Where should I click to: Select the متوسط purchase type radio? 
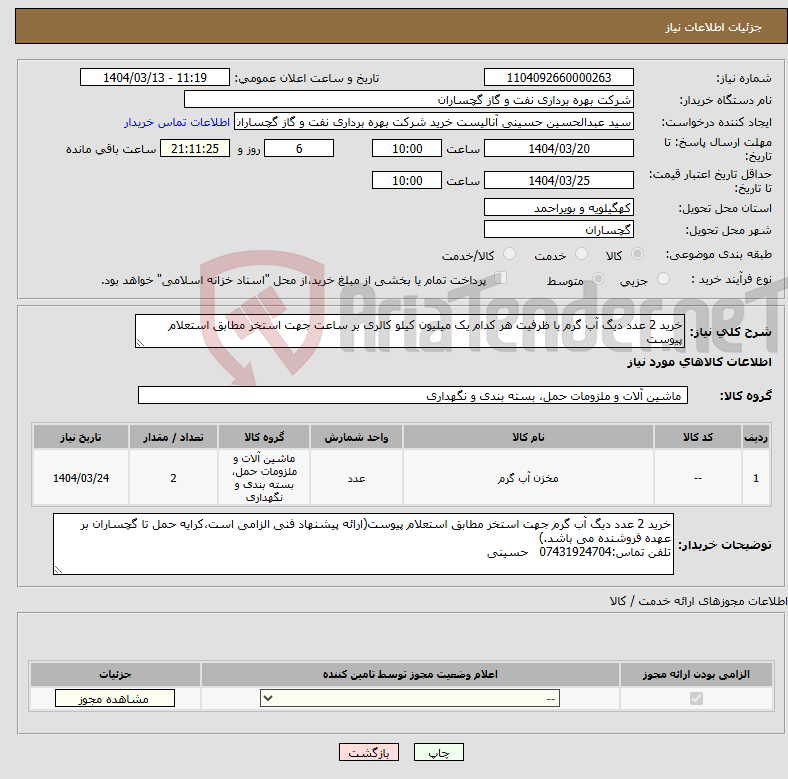click(x=598, y=278)
